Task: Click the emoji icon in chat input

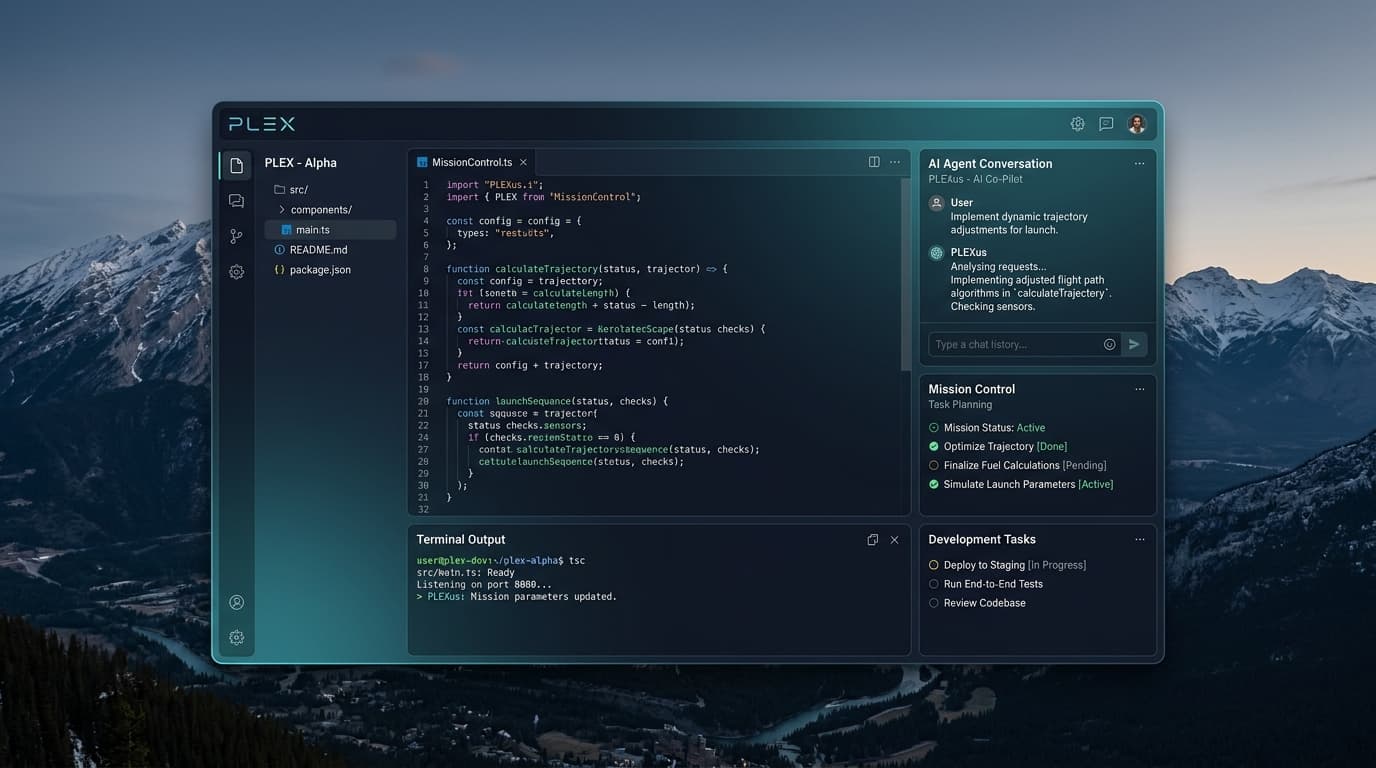Action: click(1109, 344)
